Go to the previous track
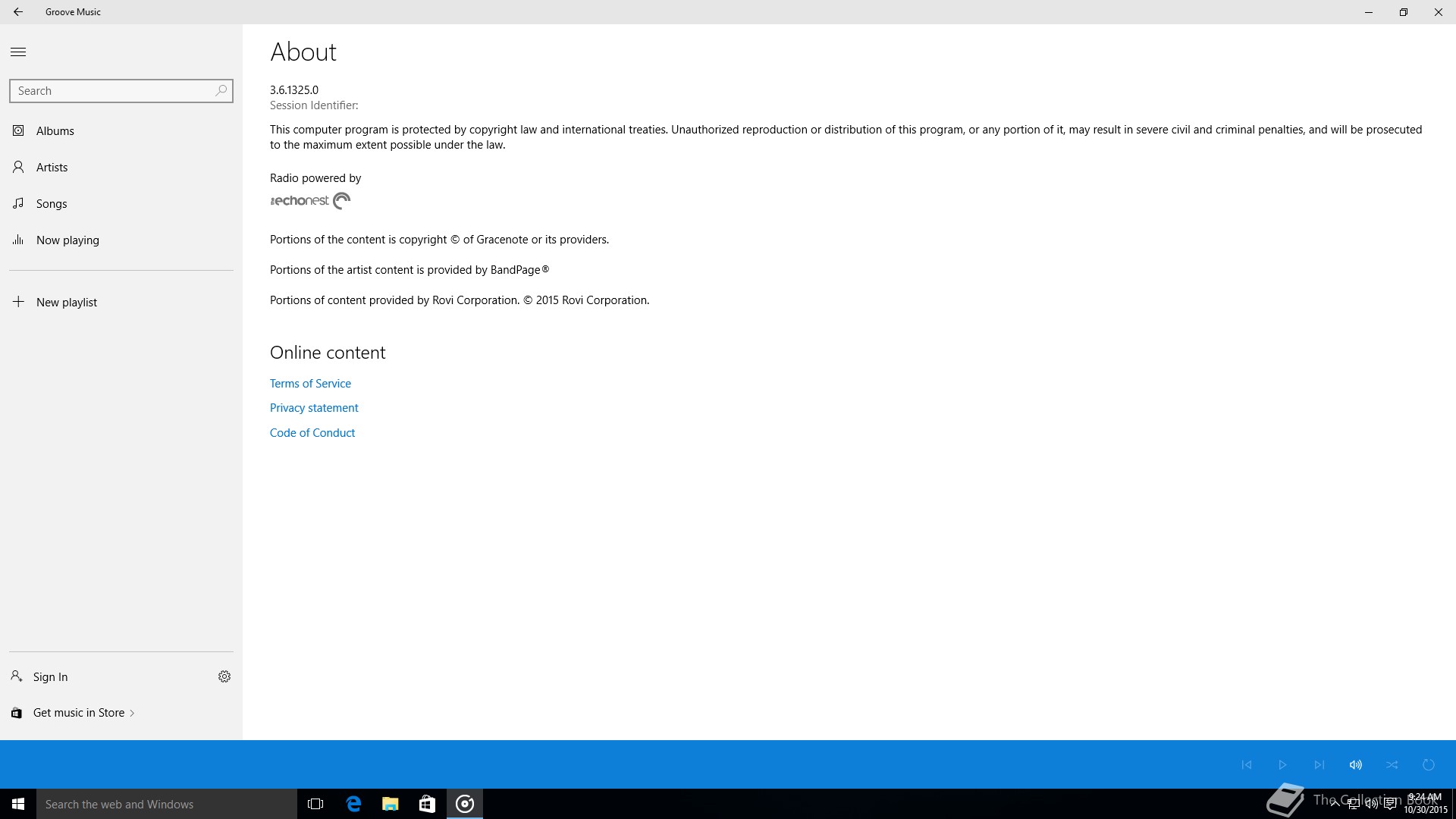Screen dimensions: 1456x819 coord(1247,764)
